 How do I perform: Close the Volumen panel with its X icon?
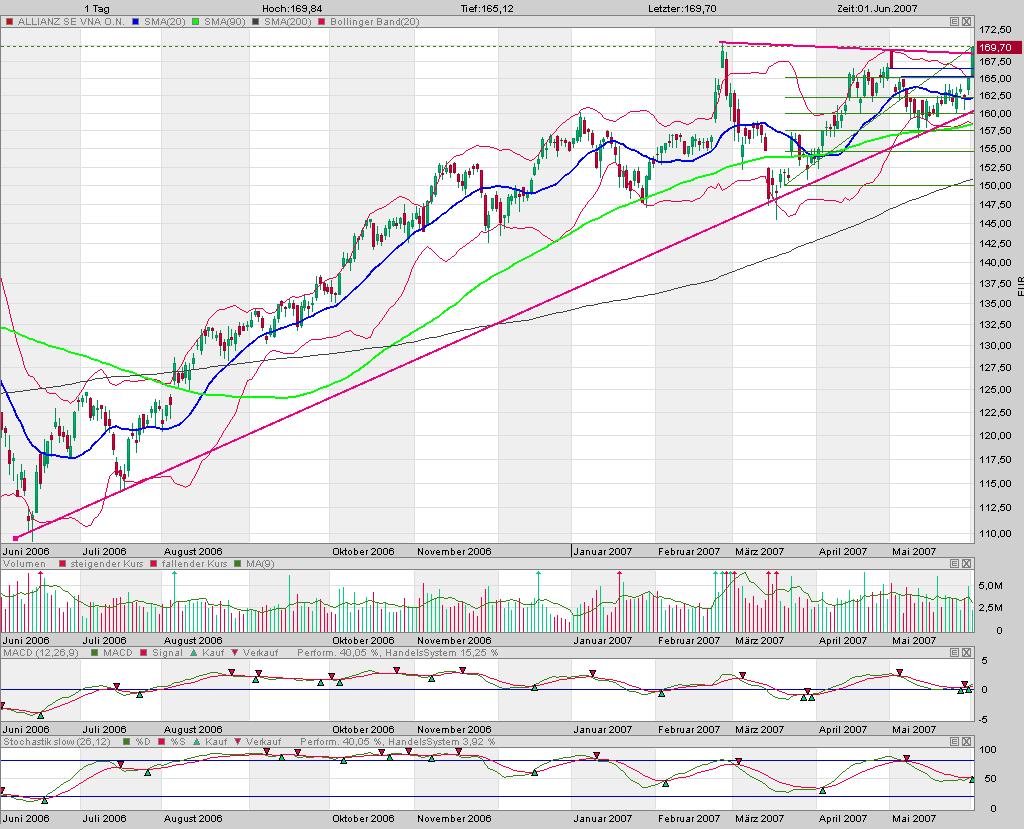point(967,563)
